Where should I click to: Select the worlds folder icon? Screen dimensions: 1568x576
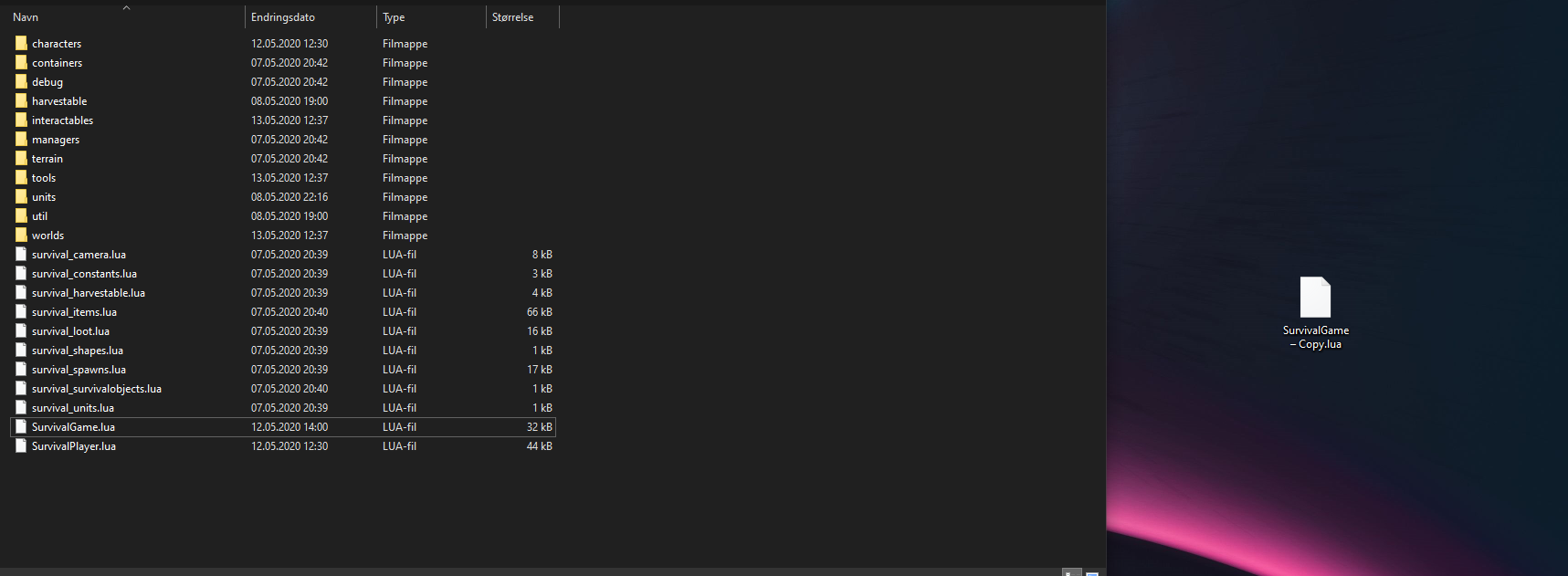click(21, 235)
